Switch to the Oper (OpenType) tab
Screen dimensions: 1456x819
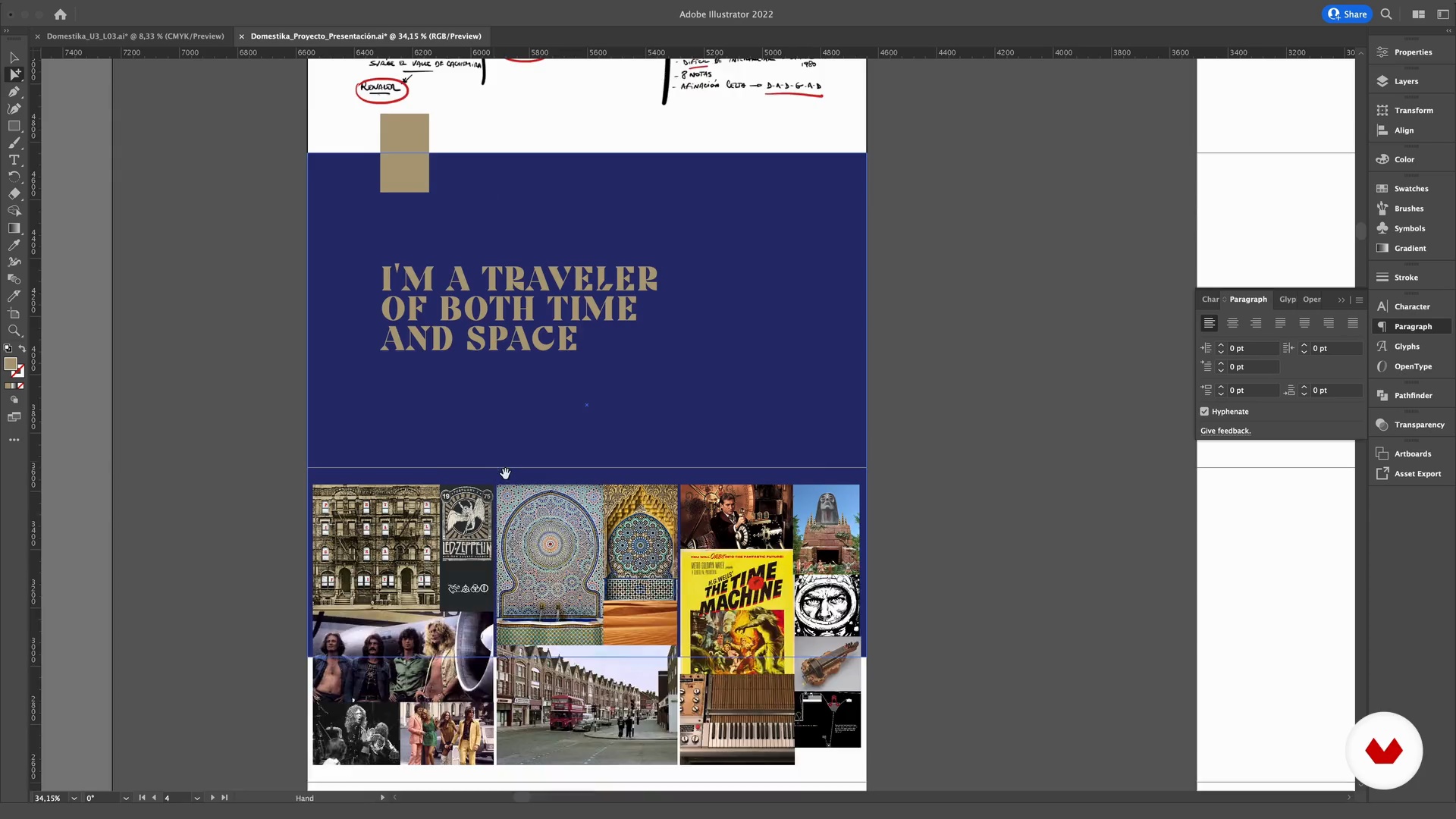pyautogui.click(x=1312, y=300)
